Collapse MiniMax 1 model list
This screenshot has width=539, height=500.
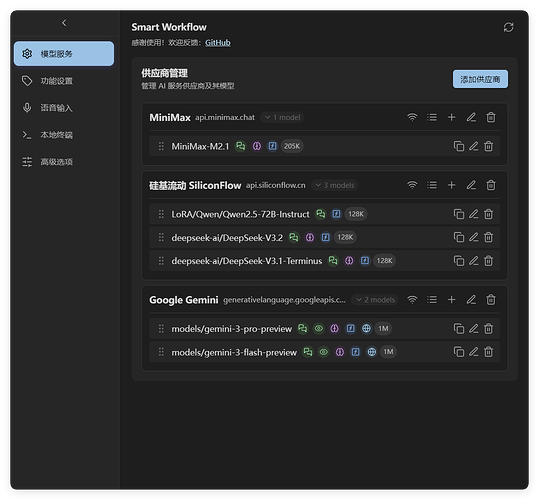click(x=282, y=118)
